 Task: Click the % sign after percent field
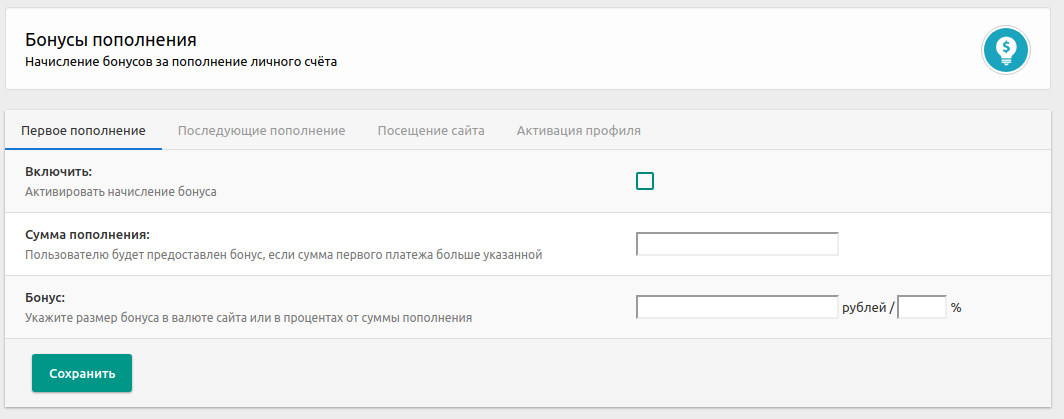956,308
